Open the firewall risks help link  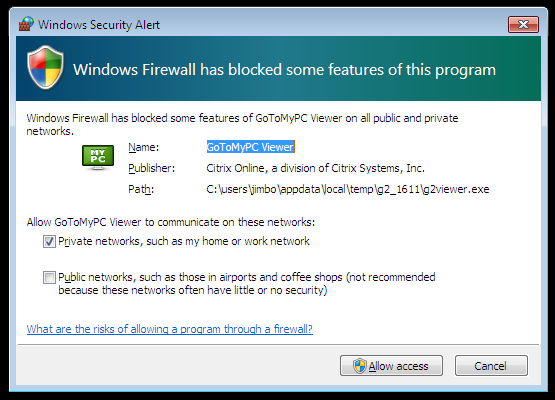pyautogui.click(x=170, y=329)
